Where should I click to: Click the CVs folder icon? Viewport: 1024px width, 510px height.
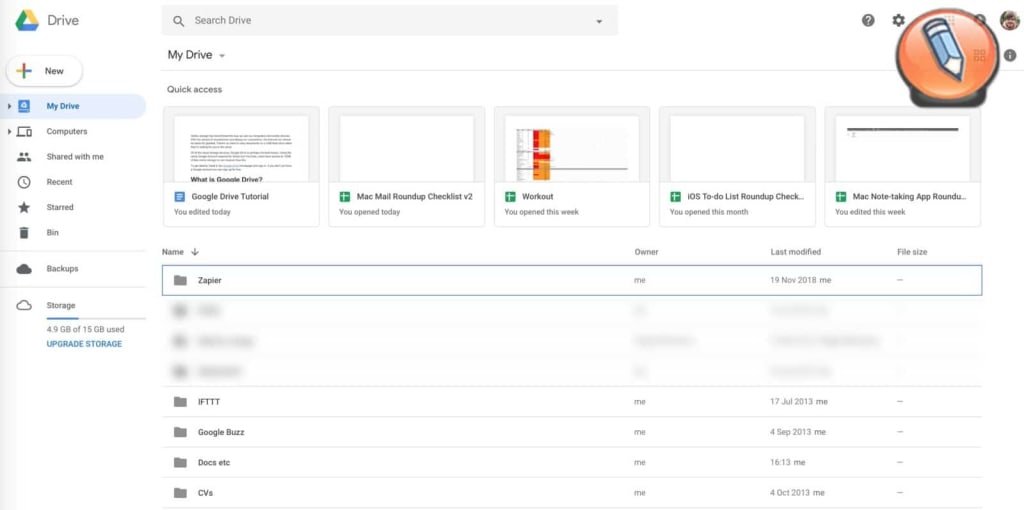point(180,493)
